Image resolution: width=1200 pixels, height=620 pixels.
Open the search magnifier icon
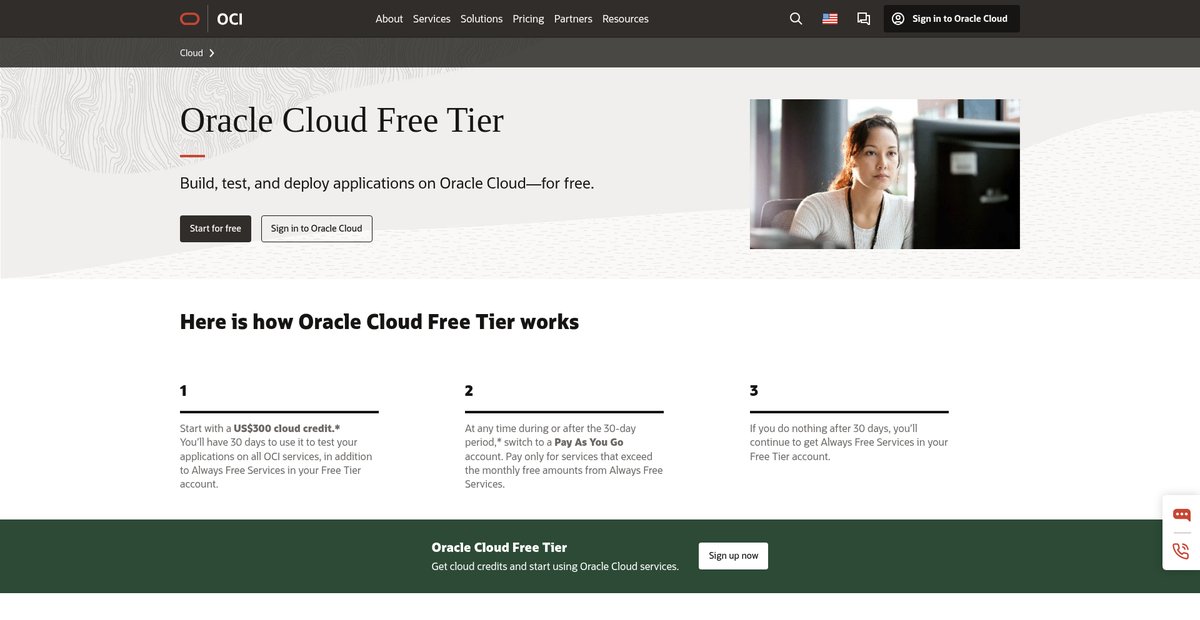coord(796,18)
